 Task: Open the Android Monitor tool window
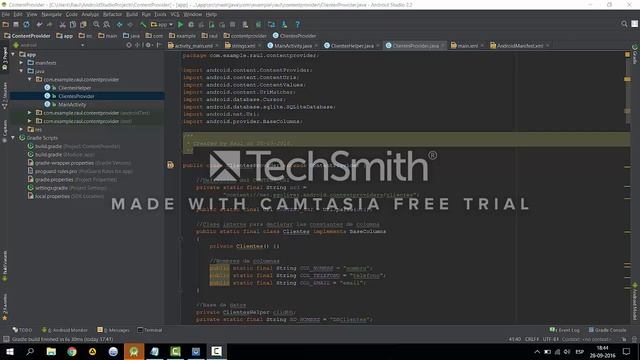pyautogui.click(x=64, y=330)
